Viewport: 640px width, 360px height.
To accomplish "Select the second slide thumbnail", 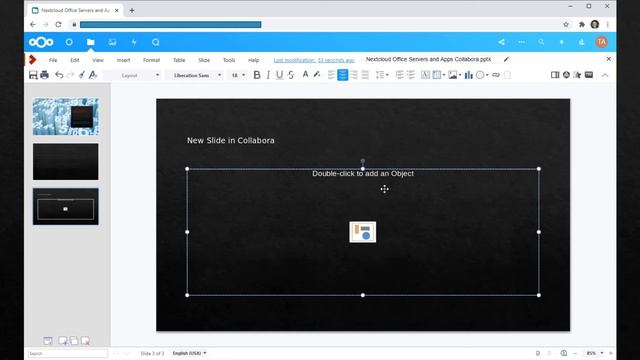I will (66, 162).
